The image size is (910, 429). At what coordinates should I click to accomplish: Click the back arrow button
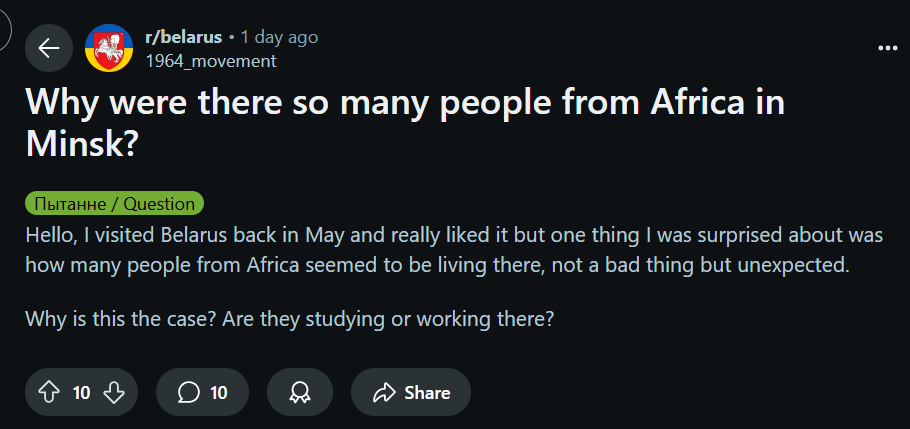(x=48, y=48)
